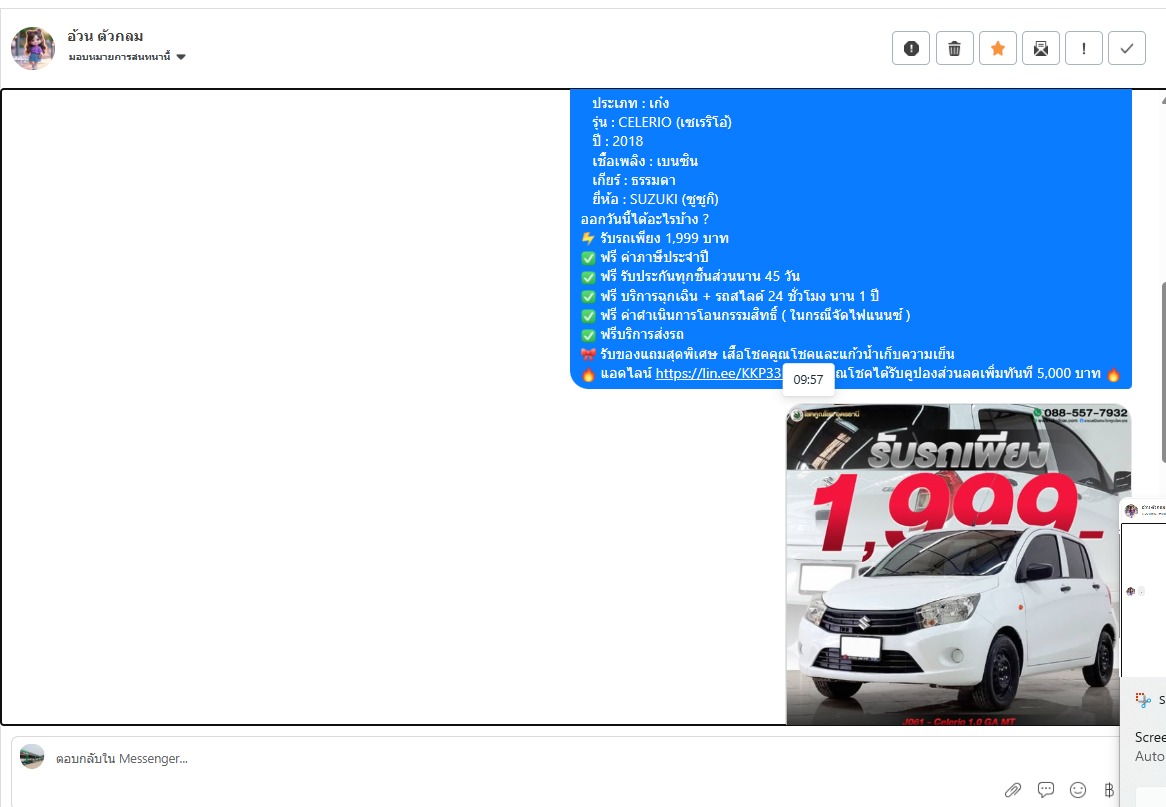This screenshot has width=1166, height=807.
Task: Select text ปี : 2018
Action: [617, 141]
